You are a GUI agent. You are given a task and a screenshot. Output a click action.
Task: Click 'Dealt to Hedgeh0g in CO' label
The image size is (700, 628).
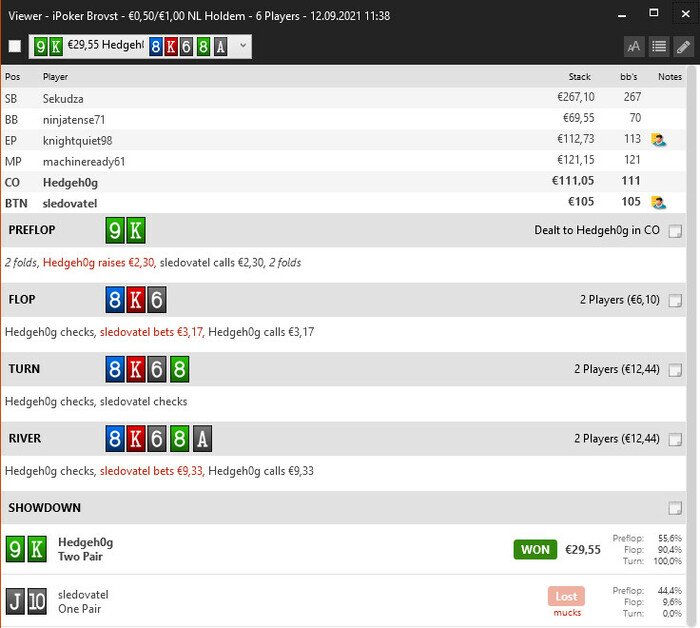pyautogui.click(x=597, y=230)
